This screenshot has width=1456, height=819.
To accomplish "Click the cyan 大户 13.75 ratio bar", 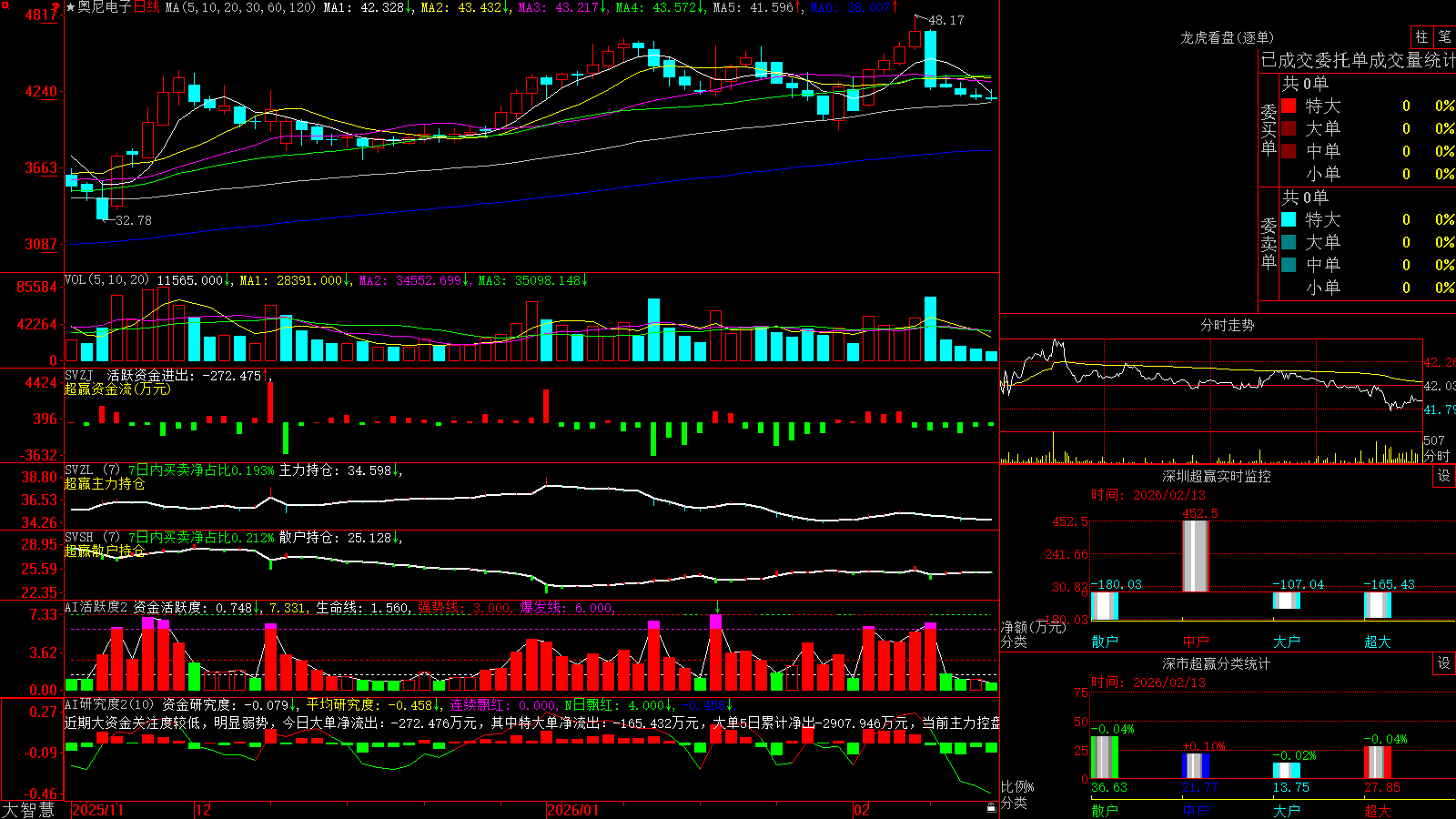I will 1287,770.
